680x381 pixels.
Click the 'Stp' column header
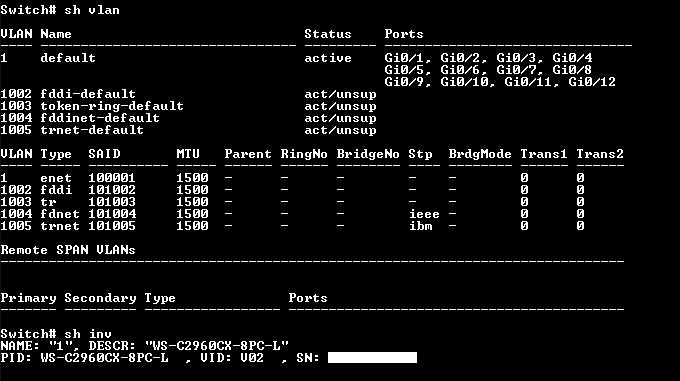[x=420, y=154]
